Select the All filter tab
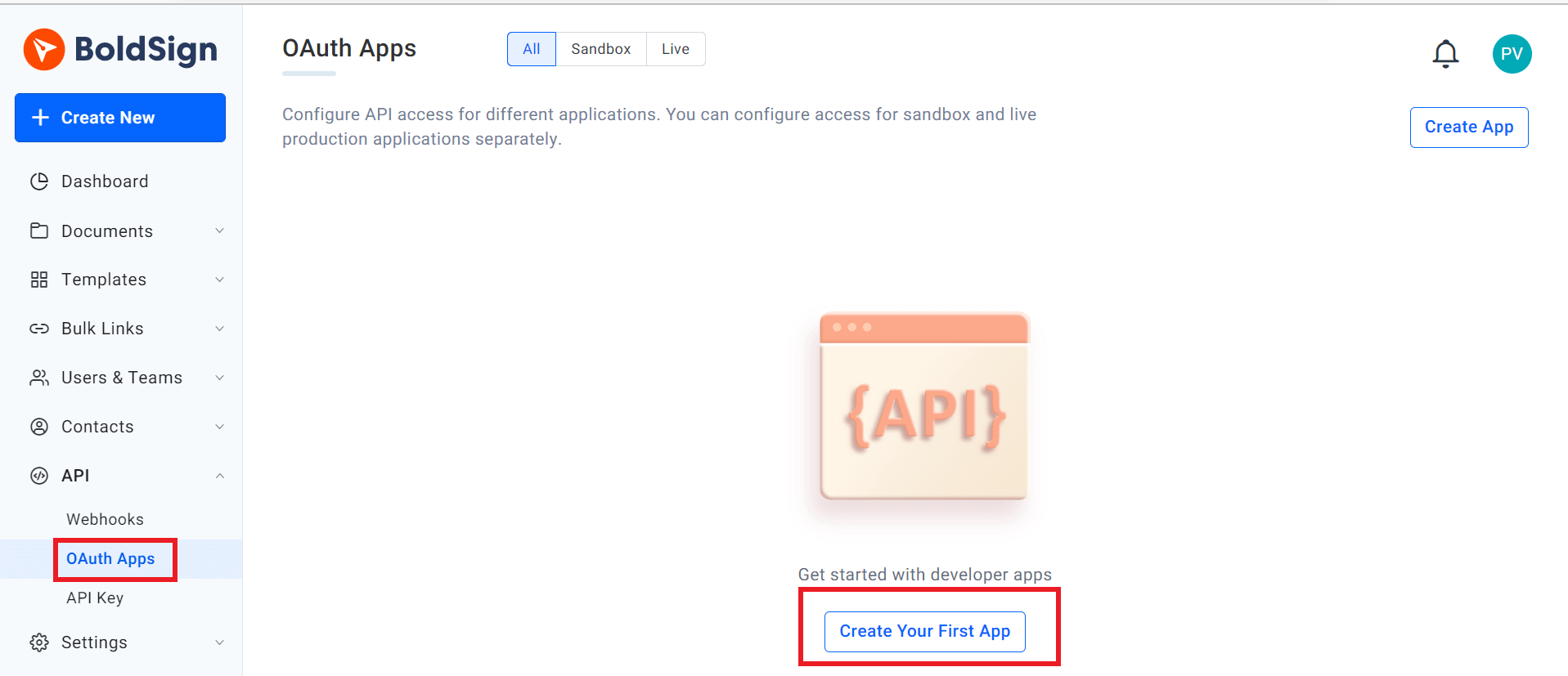 [531, 48]
